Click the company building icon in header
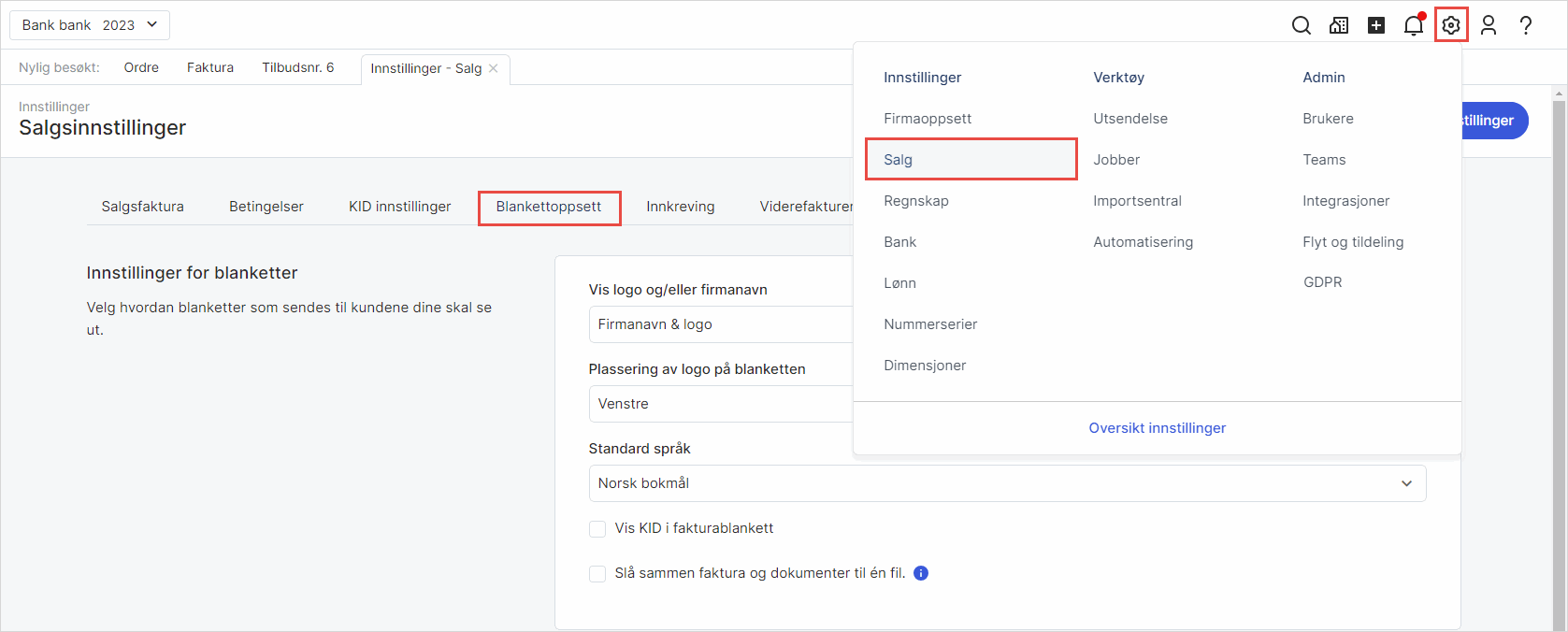1568x632 pixels. (x=1339, y=25)
